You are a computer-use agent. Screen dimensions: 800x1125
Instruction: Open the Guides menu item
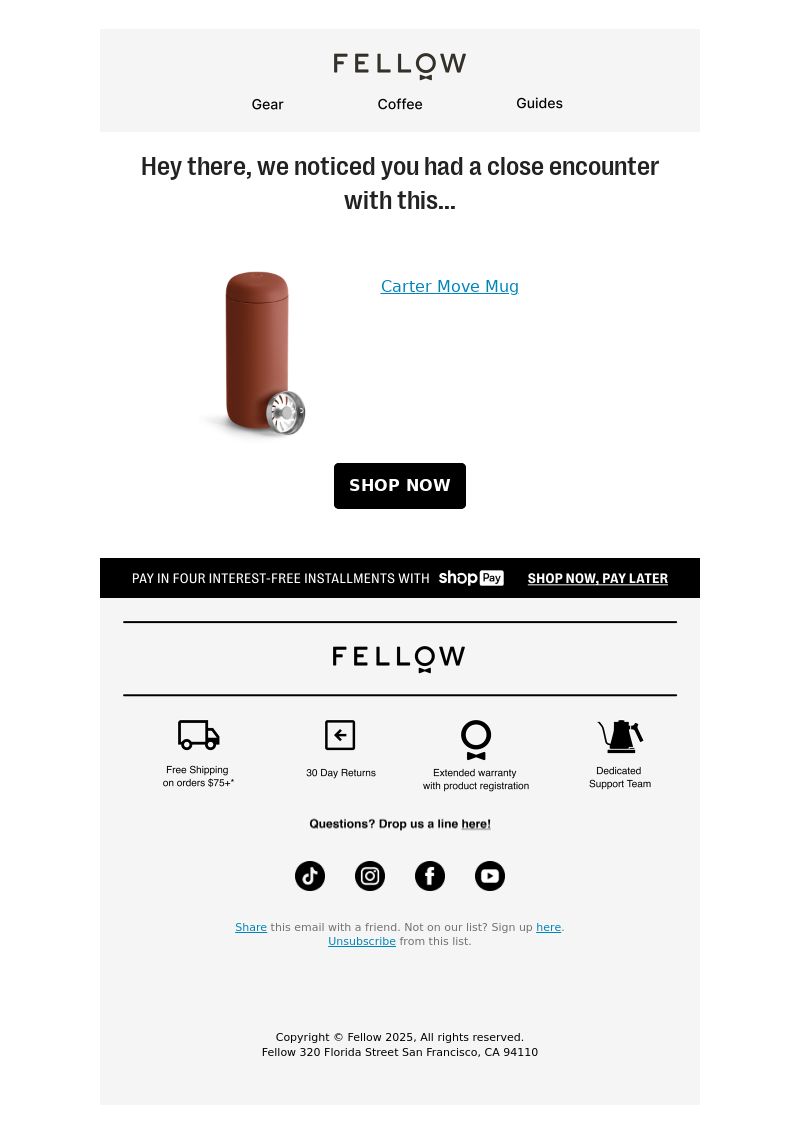click(540, 103)
